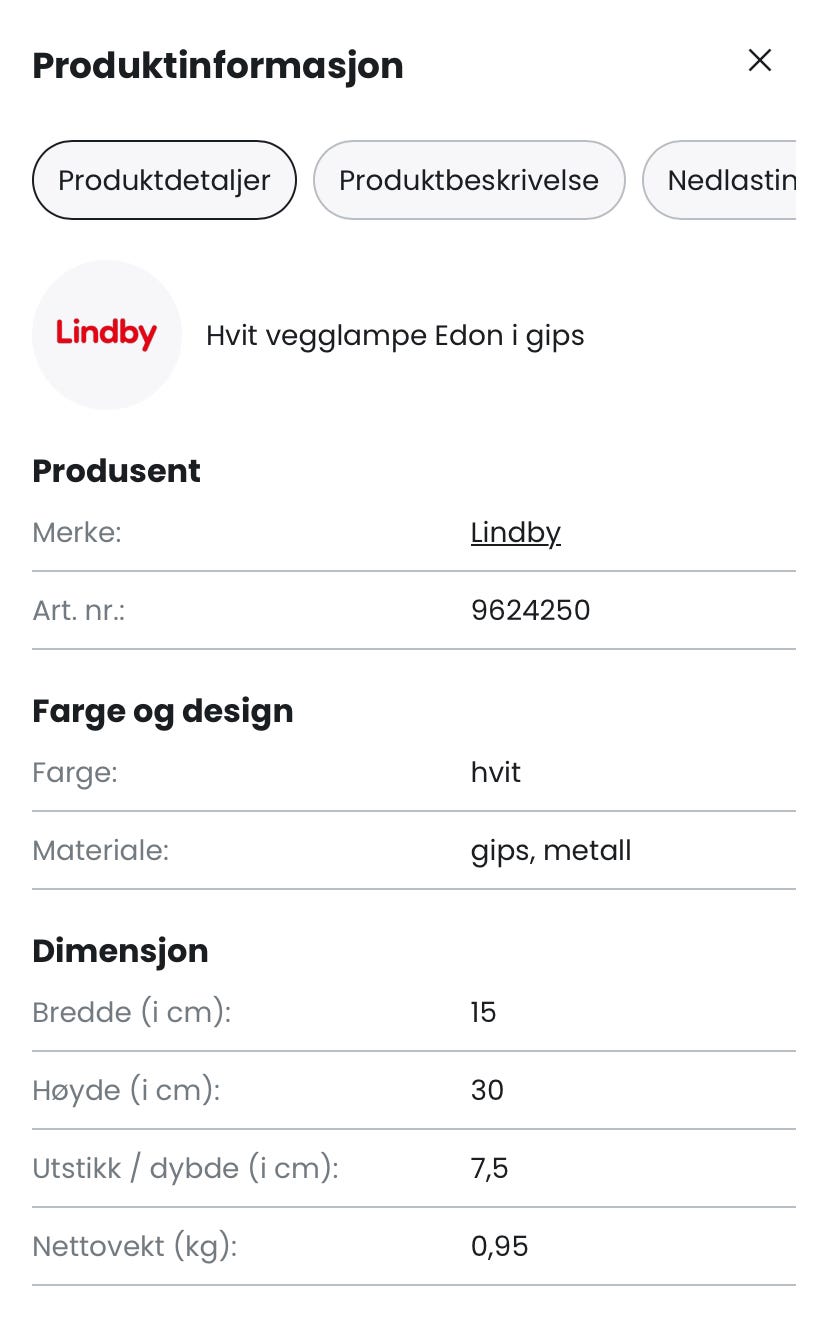Open the partially visible Nedlasting tab

(x=730, y=181)
